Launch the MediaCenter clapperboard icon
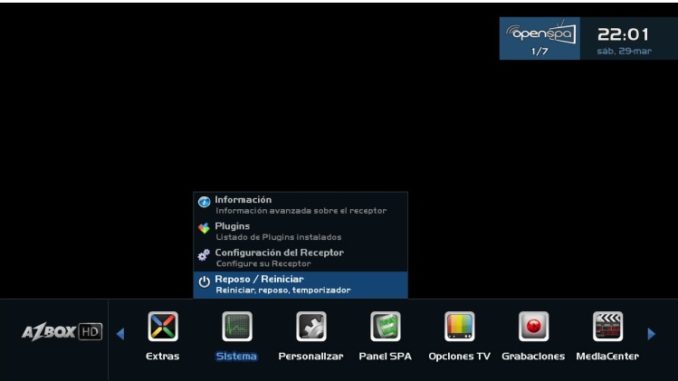 click(608, 327)
